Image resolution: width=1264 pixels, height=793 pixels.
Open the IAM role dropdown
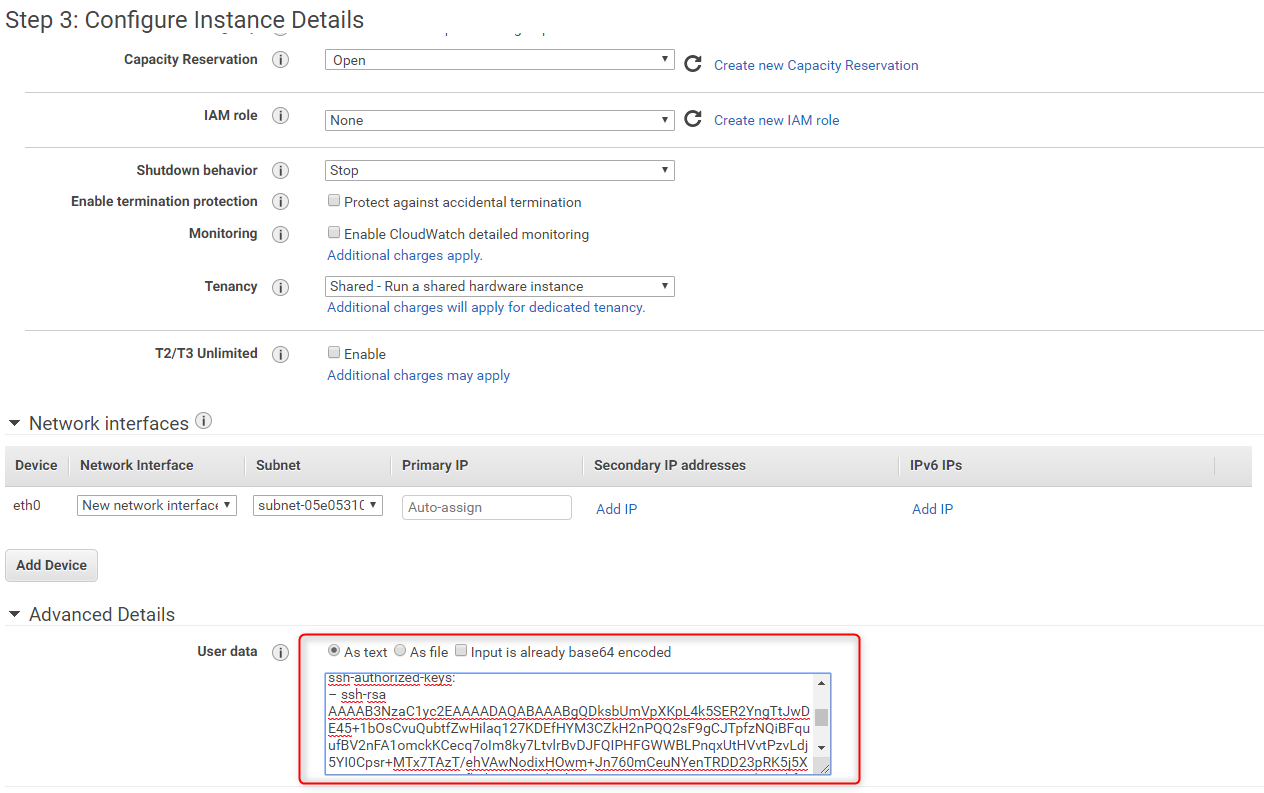500,120
